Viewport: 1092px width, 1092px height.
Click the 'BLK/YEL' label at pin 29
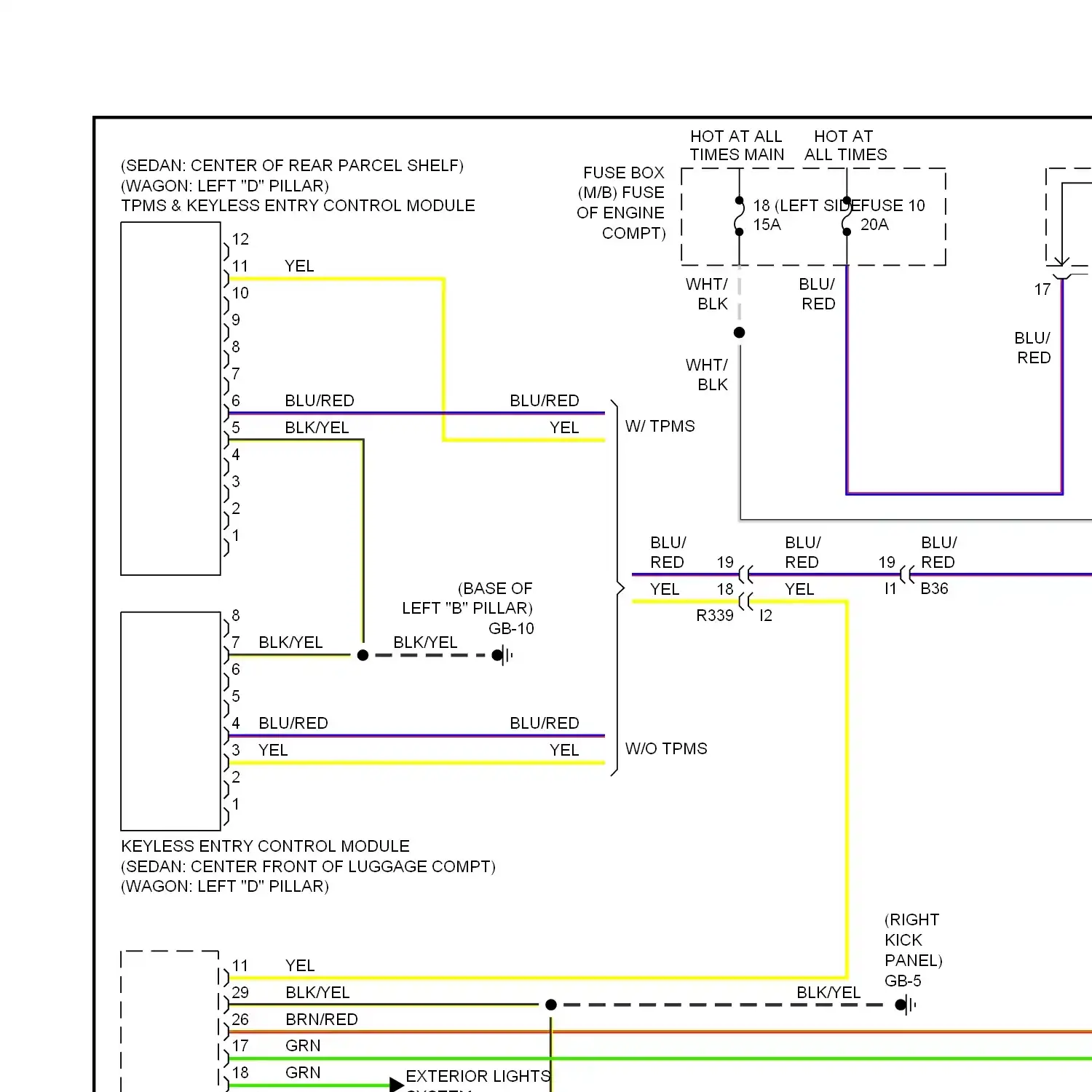(317, 993)
